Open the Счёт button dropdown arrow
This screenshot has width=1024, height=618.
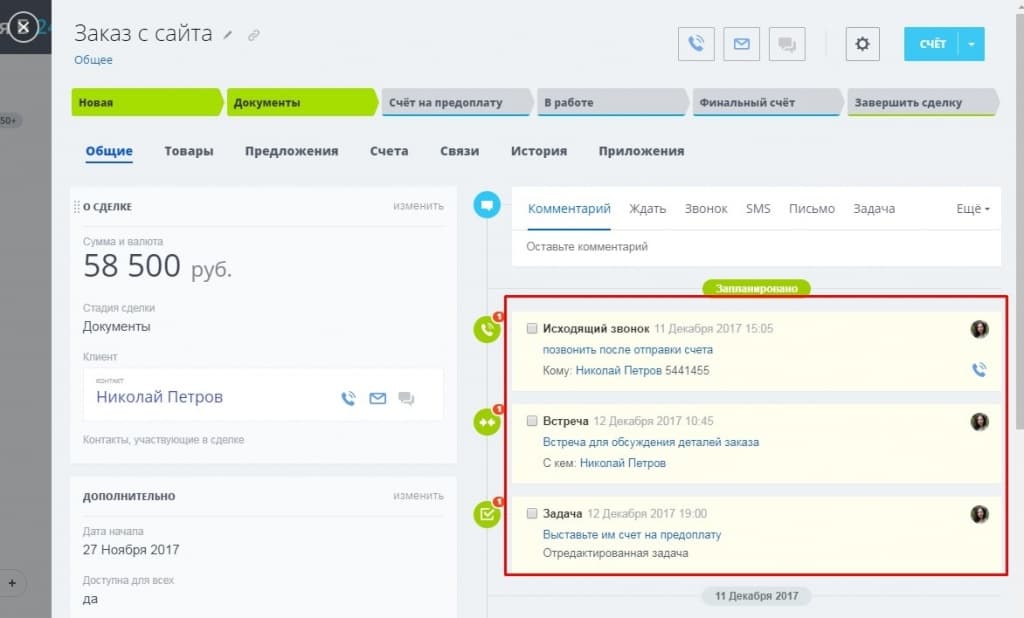(971, 44)
